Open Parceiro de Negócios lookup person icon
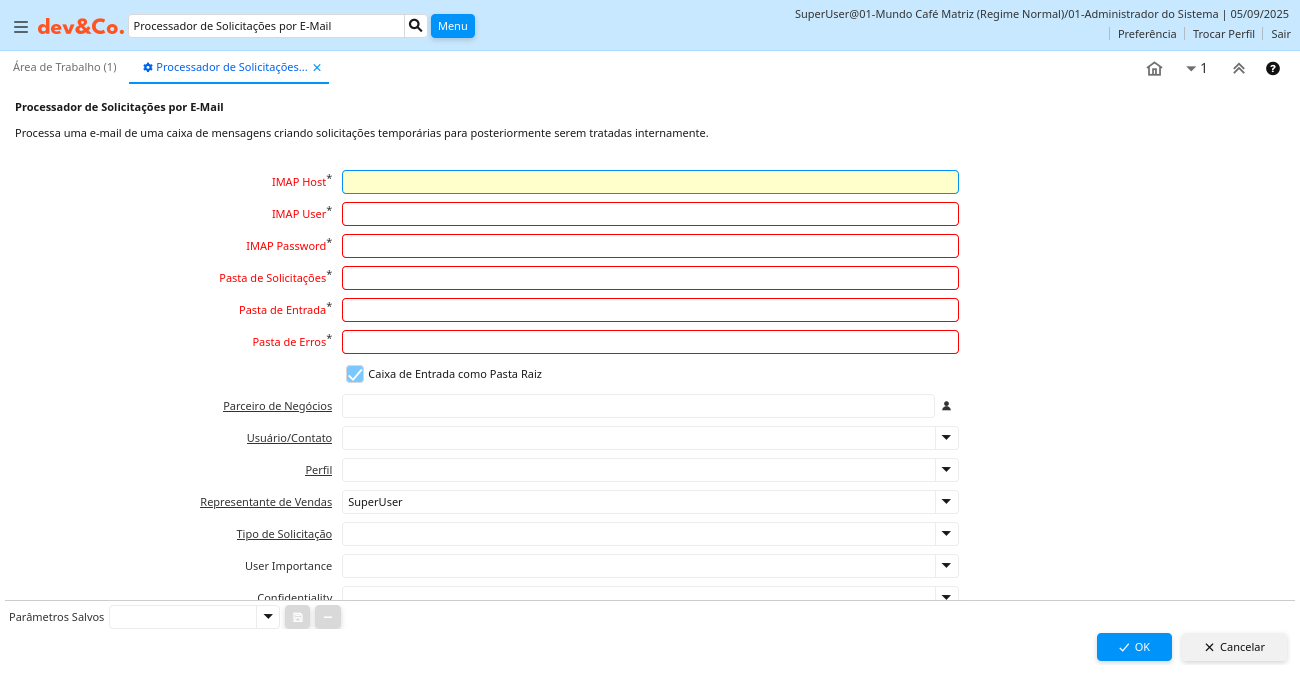The height and width of the screenshot is (674, 1300). coord(946,406)
